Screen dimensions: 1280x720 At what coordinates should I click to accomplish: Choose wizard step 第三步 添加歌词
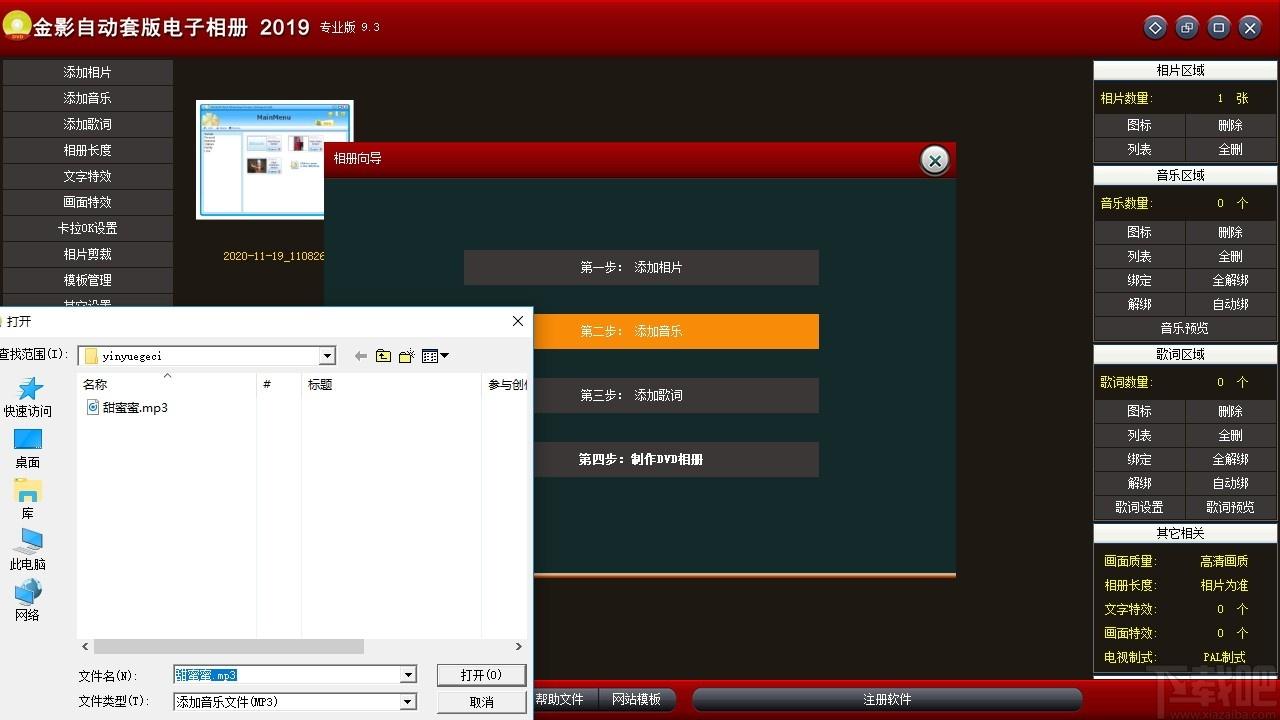[641, 395]
